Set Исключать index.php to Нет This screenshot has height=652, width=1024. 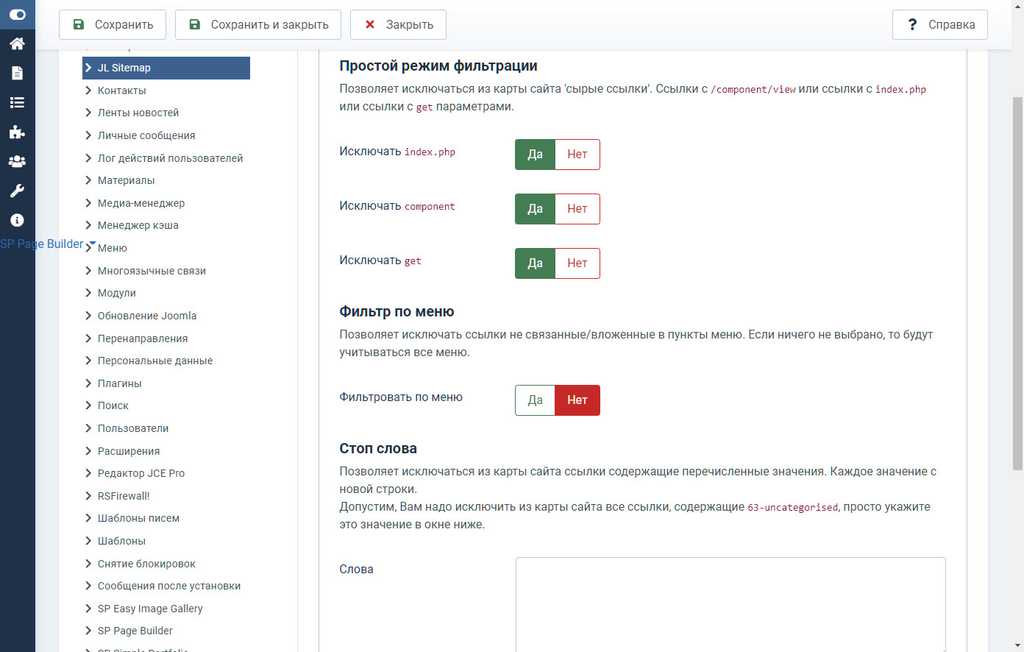[577, 154]
